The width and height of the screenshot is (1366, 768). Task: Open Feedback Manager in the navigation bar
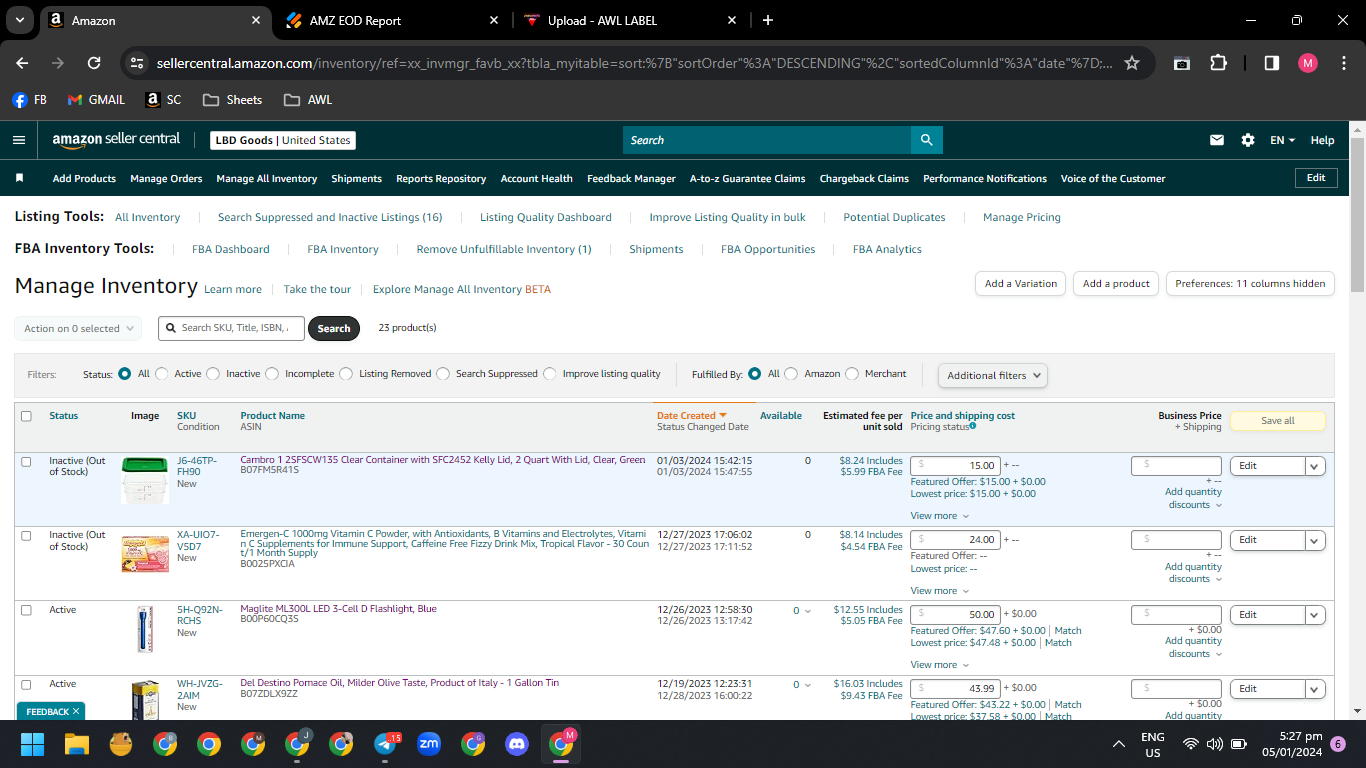631,178
